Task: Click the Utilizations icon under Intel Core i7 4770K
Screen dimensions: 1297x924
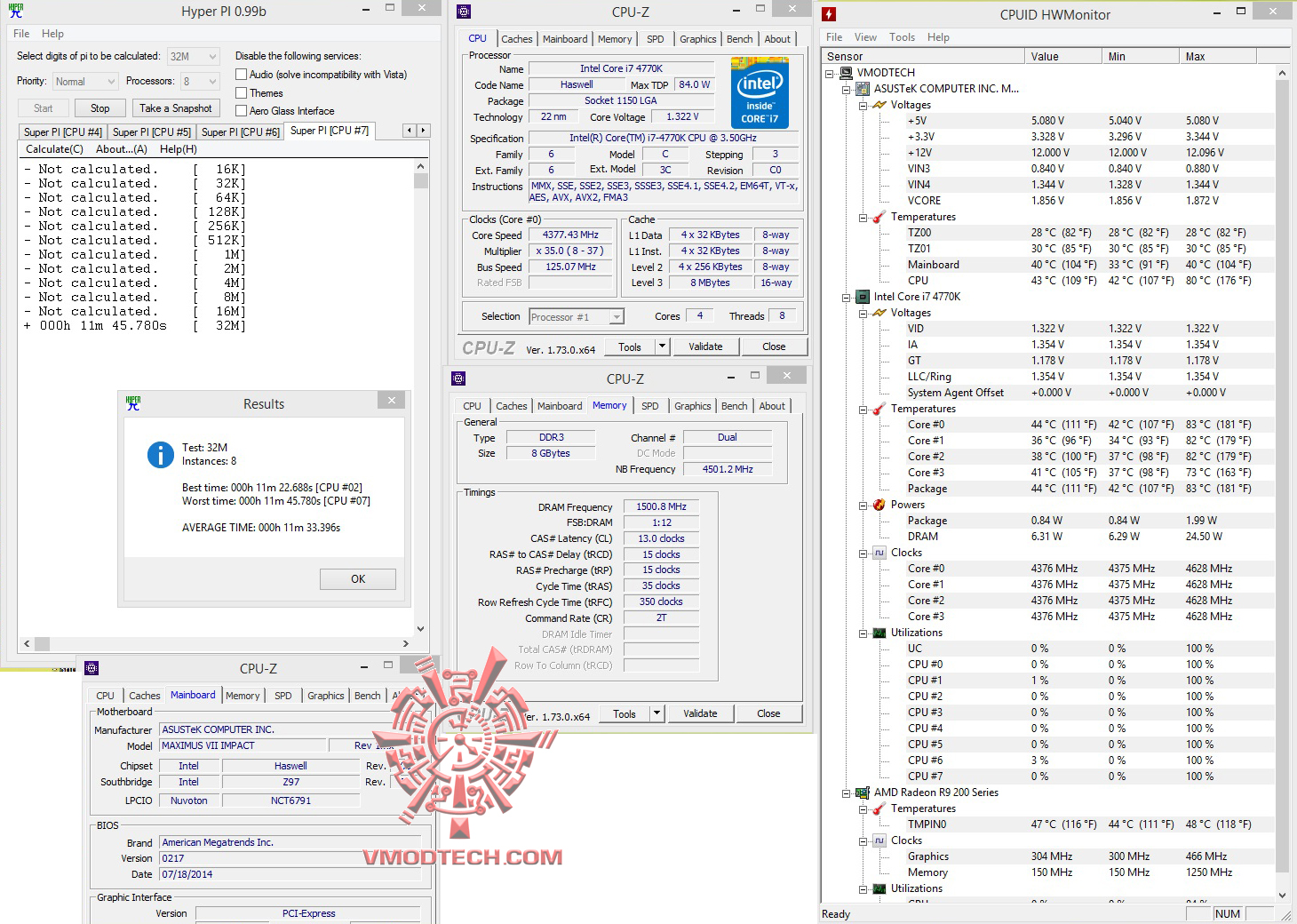Action: point(879,633)
